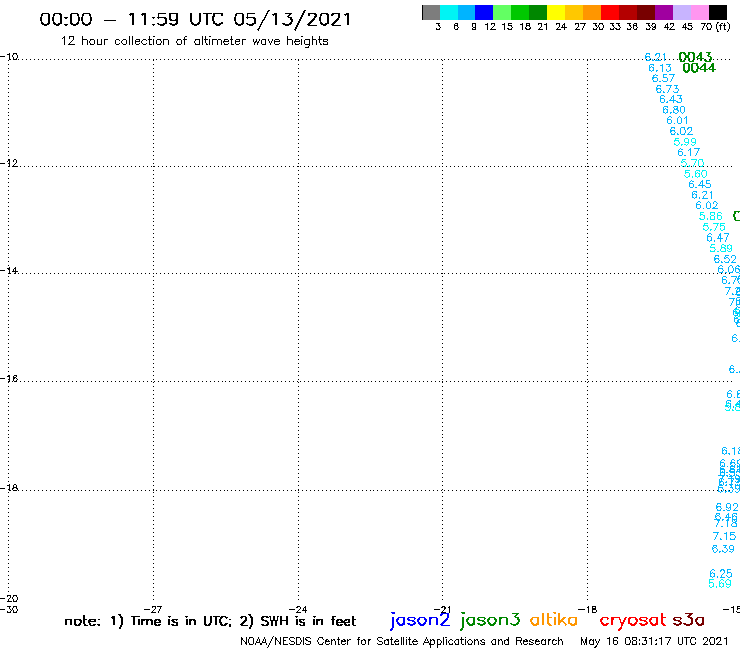Click the note about UTC time and SWH feet
The height and width of the screenshot is (650, 740).
tap(210, 621)
